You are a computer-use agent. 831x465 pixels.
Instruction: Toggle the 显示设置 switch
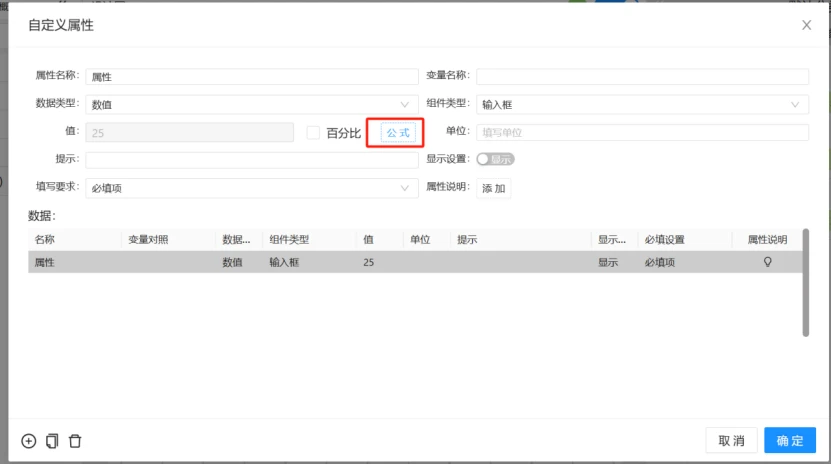495,159
